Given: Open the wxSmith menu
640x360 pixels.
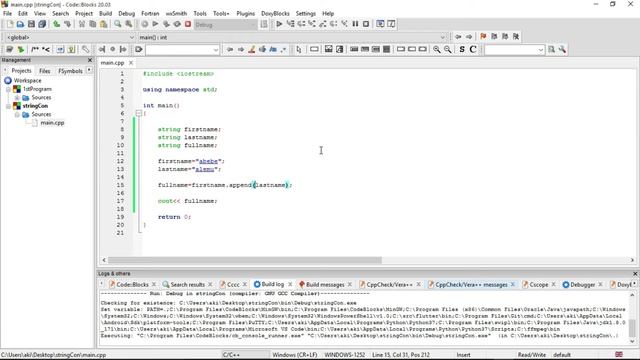Looking at the screenshot, I should 176,13.
